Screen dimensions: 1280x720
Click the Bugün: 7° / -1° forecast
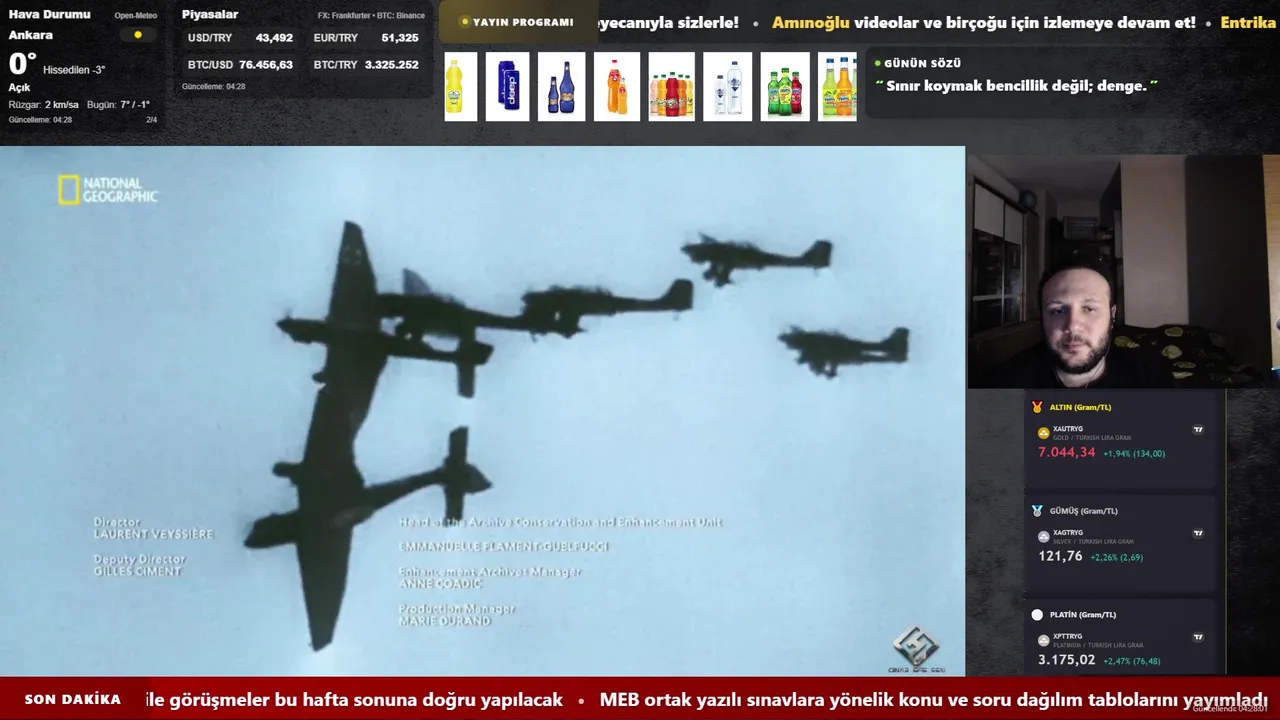[x=118, y=105]
